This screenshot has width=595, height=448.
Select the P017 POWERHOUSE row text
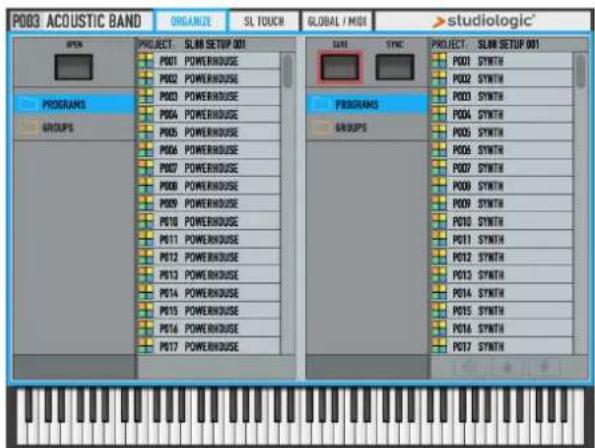tap(199, 346)
